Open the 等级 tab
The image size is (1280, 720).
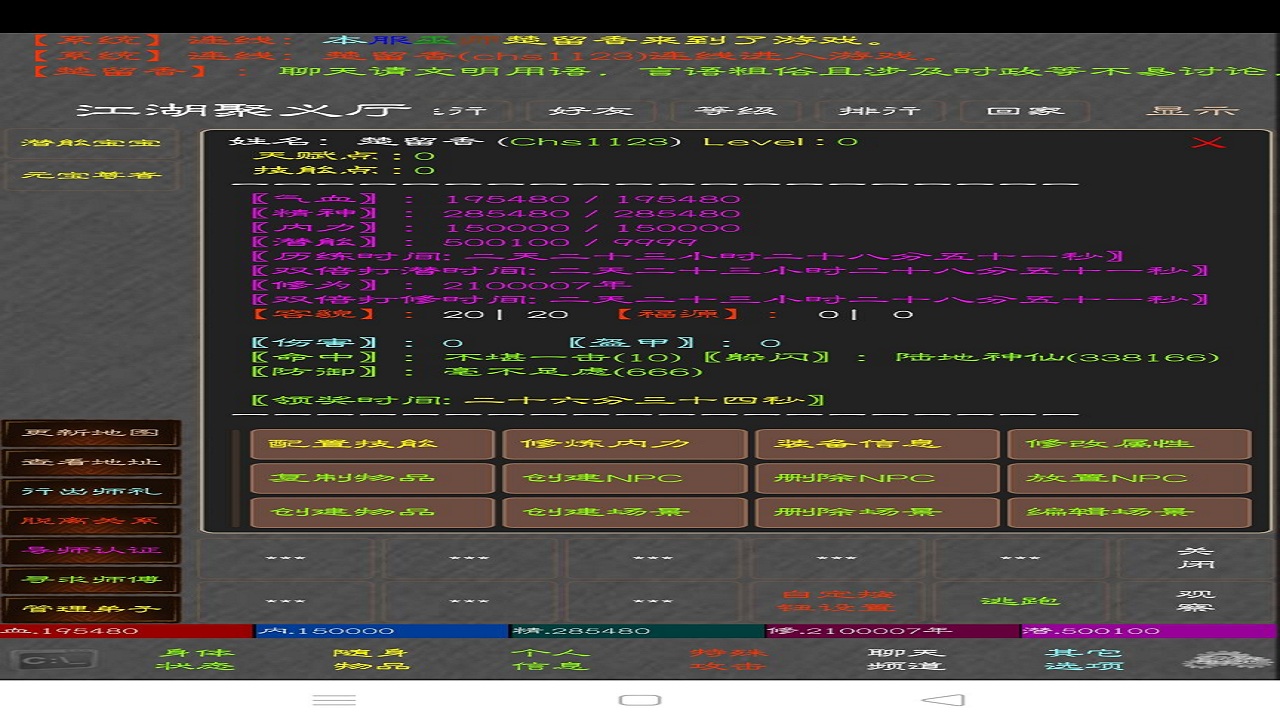[737, 111]
